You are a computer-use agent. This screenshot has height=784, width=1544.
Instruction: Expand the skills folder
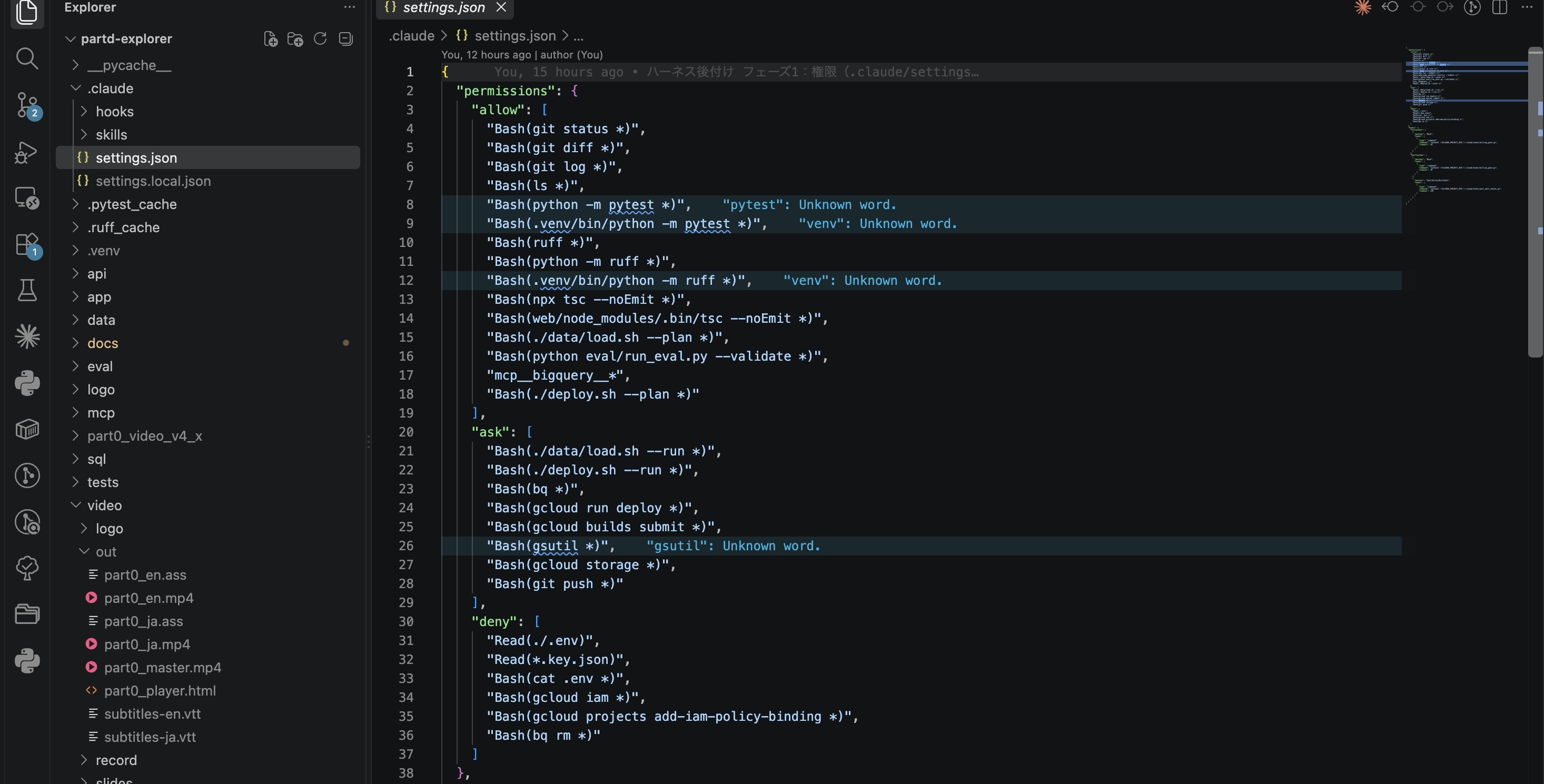coord(84,135)
